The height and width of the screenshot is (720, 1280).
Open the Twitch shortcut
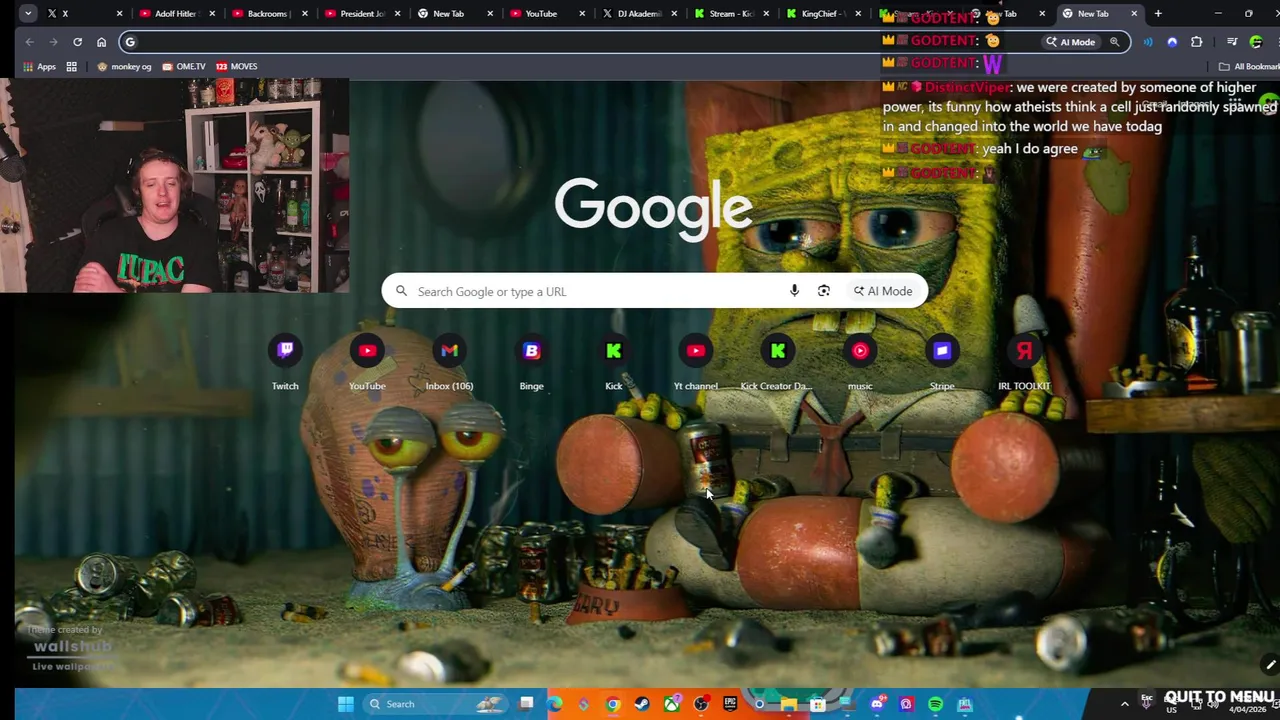pyautogui.click(x=285, y=363)
